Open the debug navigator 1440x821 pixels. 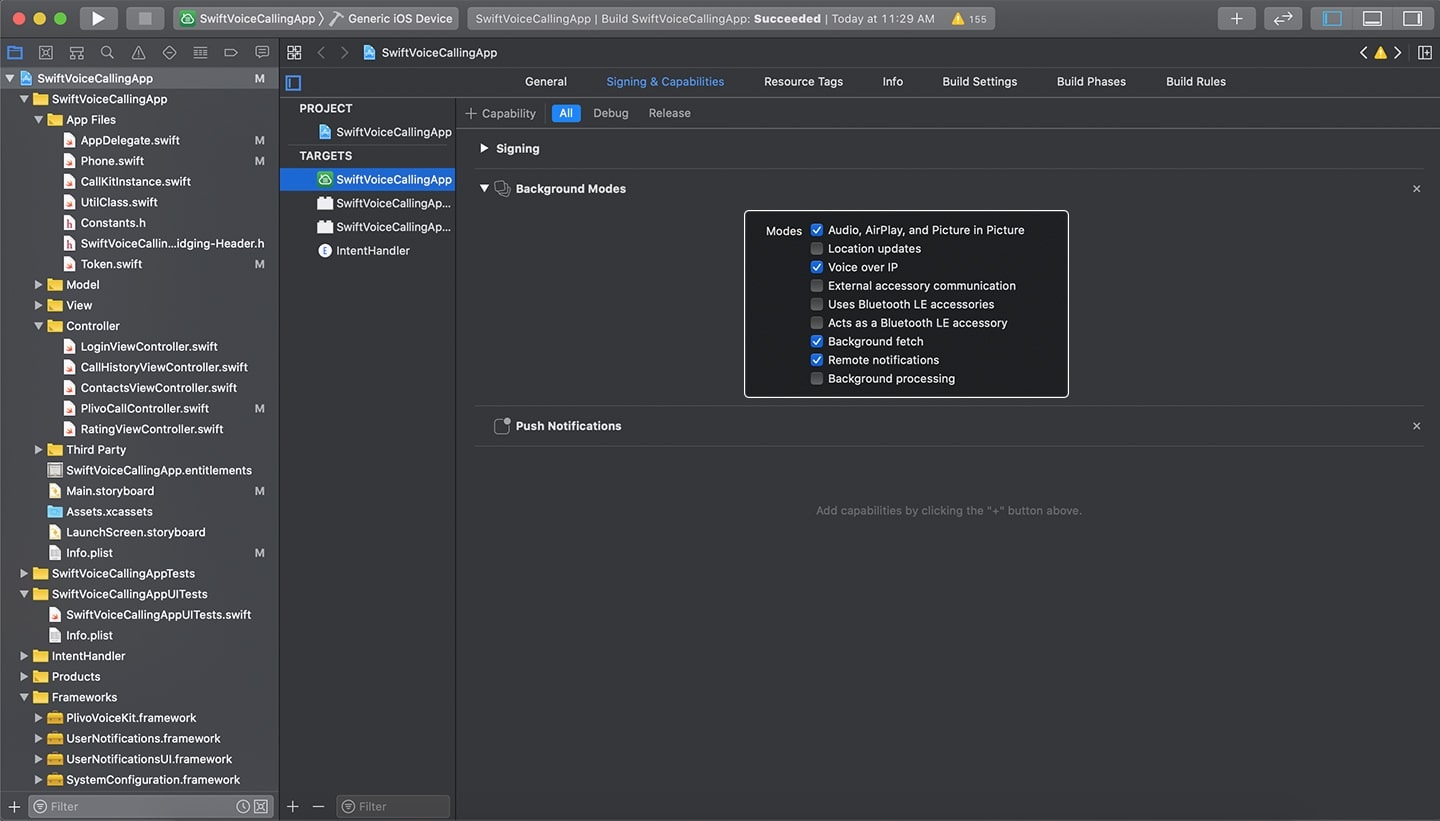(x=200, y=53)
